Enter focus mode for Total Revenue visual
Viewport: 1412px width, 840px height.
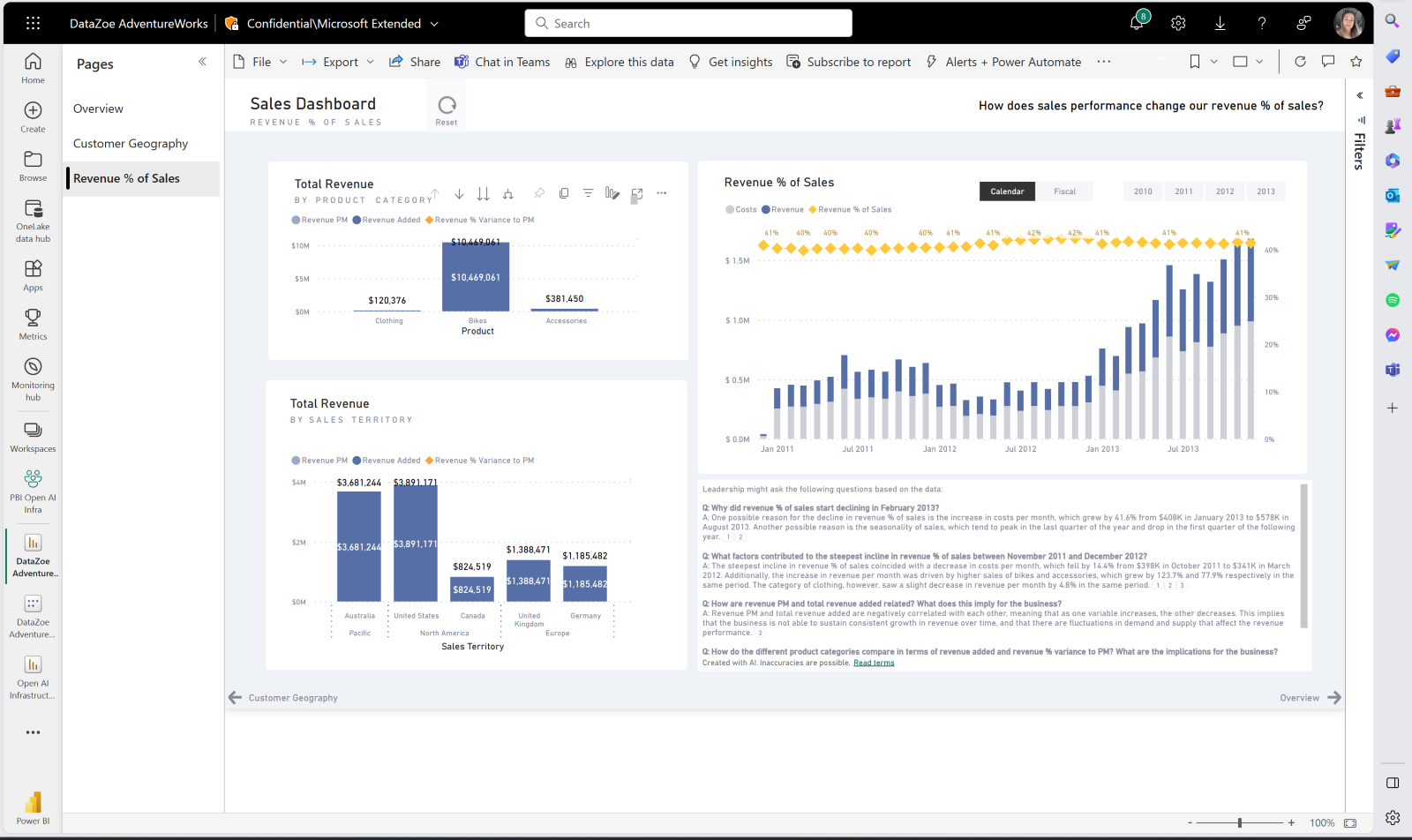(x=637, y=193)
